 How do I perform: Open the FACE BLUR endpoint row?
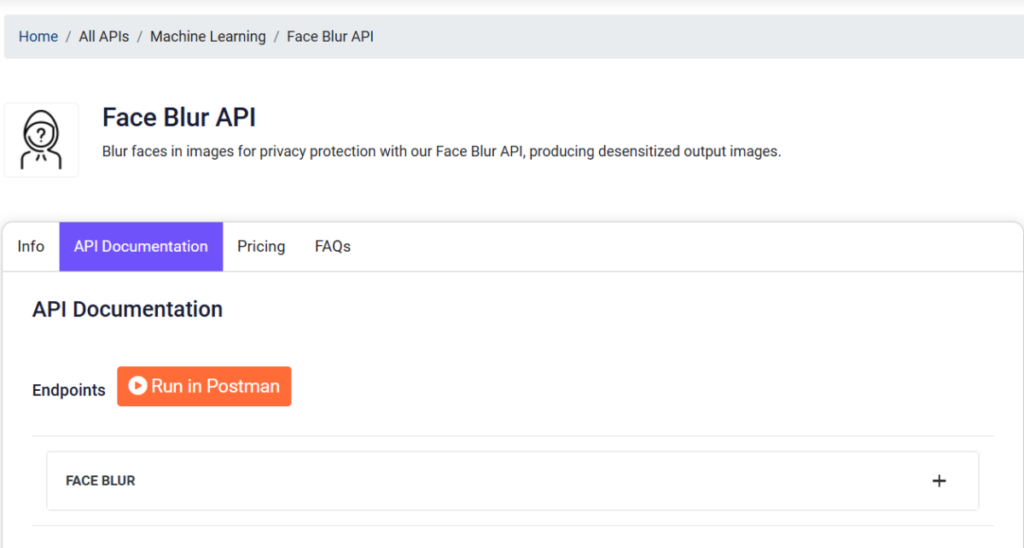point(513,481)
